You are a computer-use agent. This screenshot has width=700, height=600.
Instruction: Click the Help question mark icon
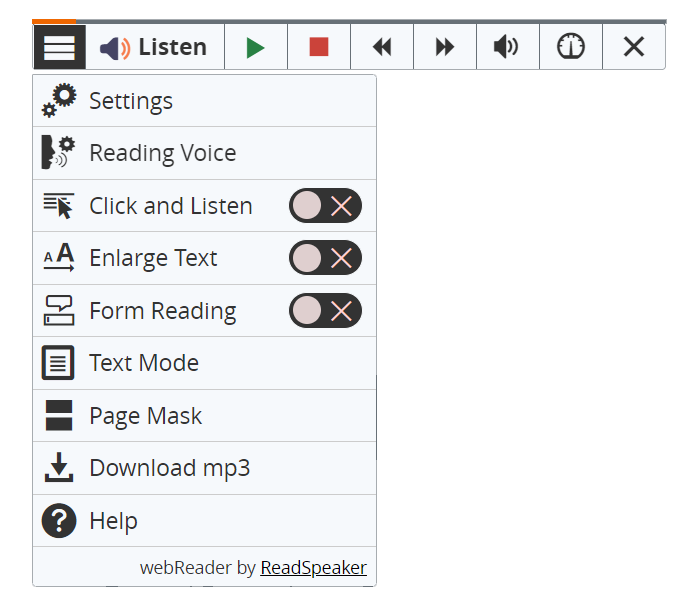pyautogui.click(x=59, y=521)
